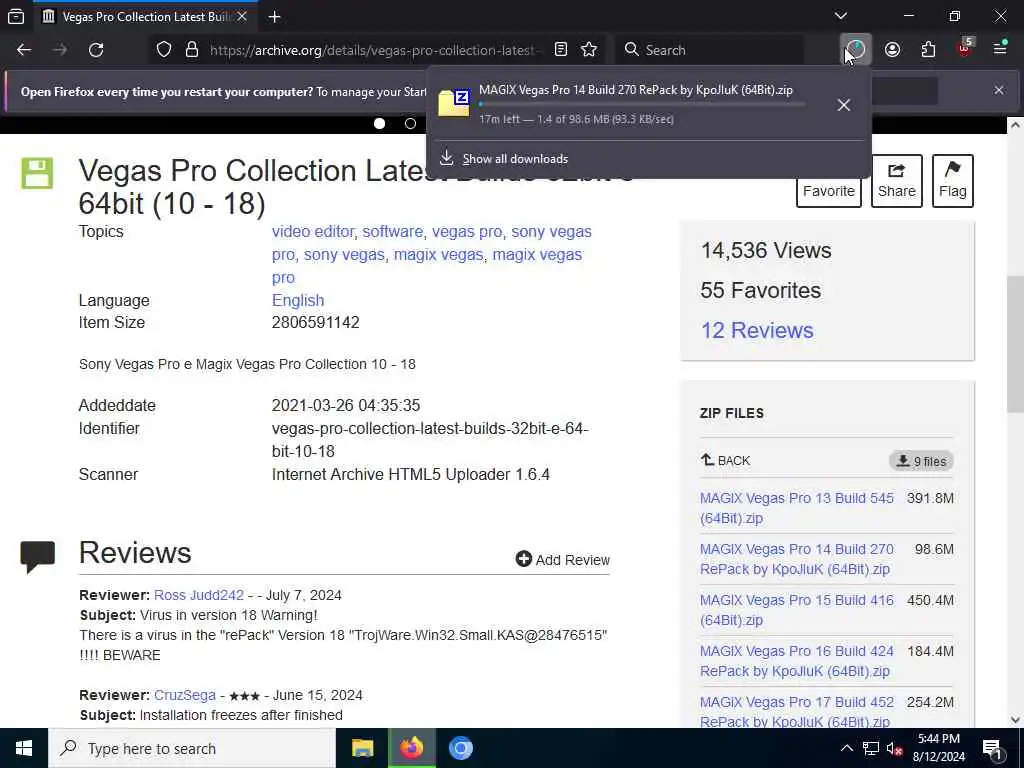Click the scrollbar up arrow
1024x768 pixels.
click(x=1016, y=125)
